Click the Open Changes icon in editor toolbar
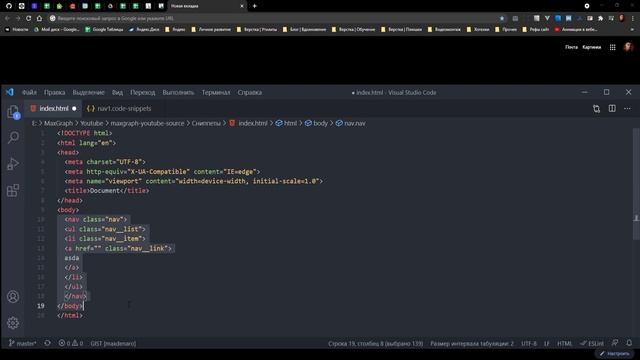The image size is (640, 360). (x=596, y=109)
